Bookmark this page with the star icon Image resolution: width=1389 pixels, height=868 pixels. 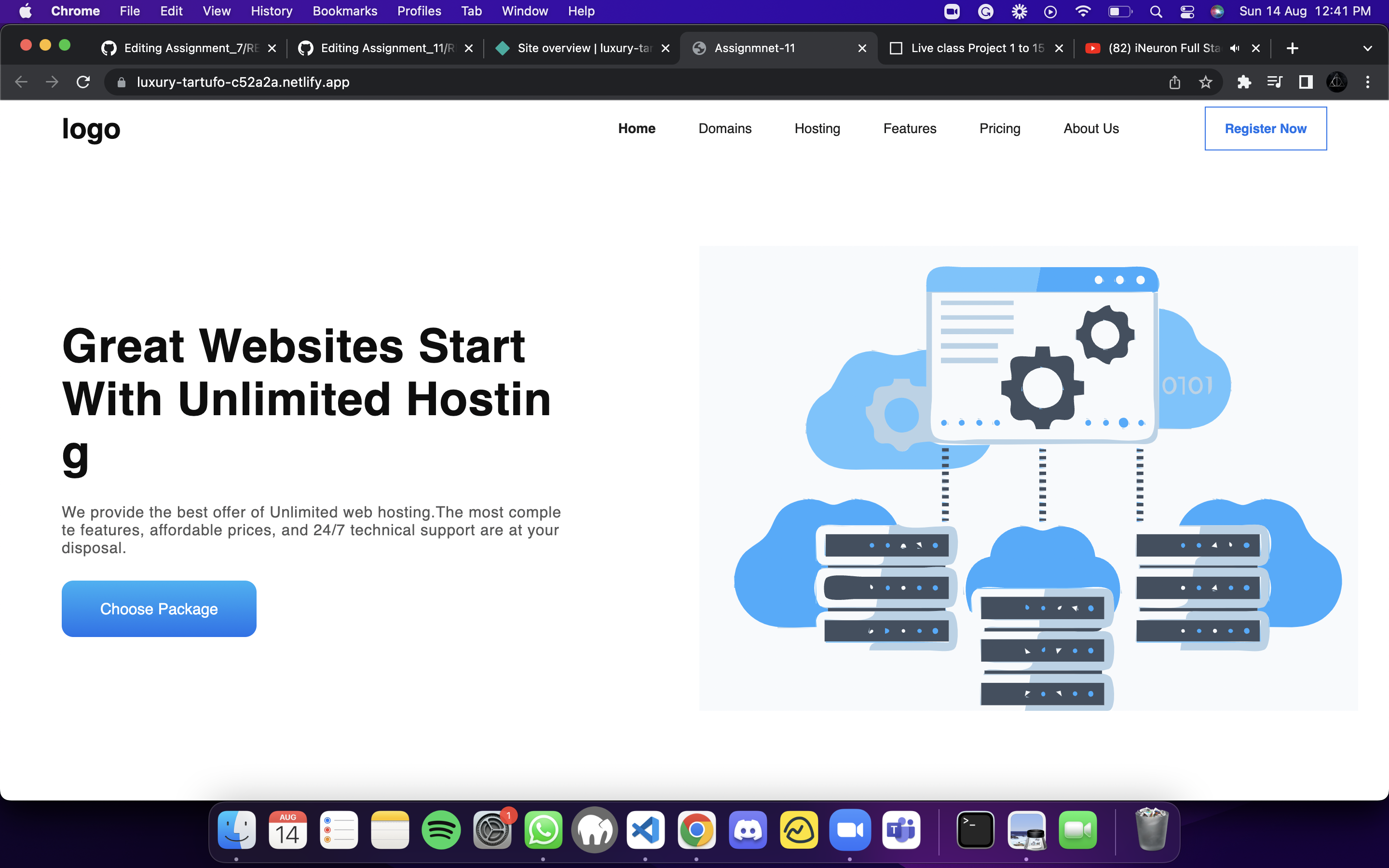(x=1205, y=82)
